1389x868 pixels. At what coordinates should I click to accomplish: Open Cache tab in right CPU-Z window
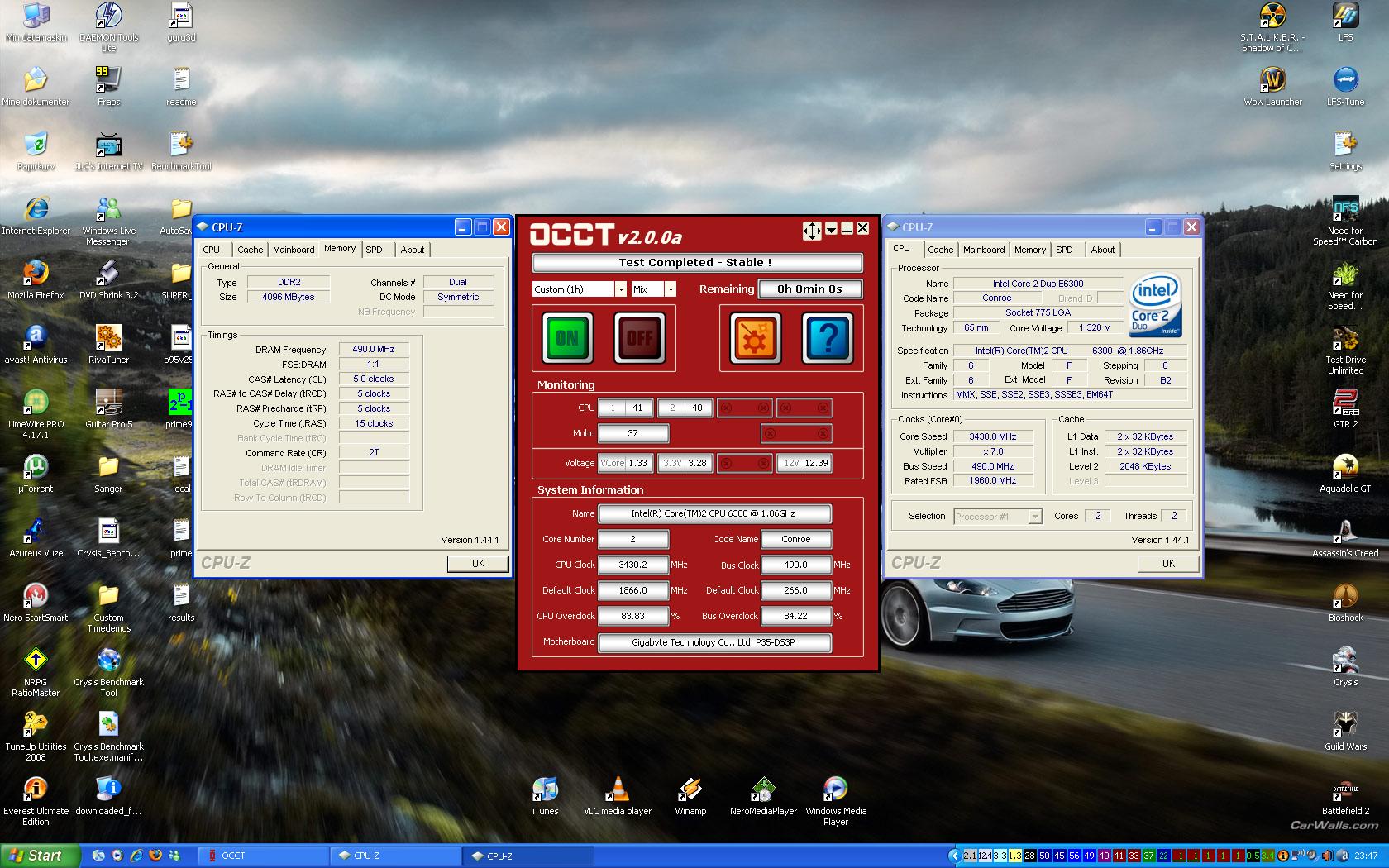pos(941,250)
